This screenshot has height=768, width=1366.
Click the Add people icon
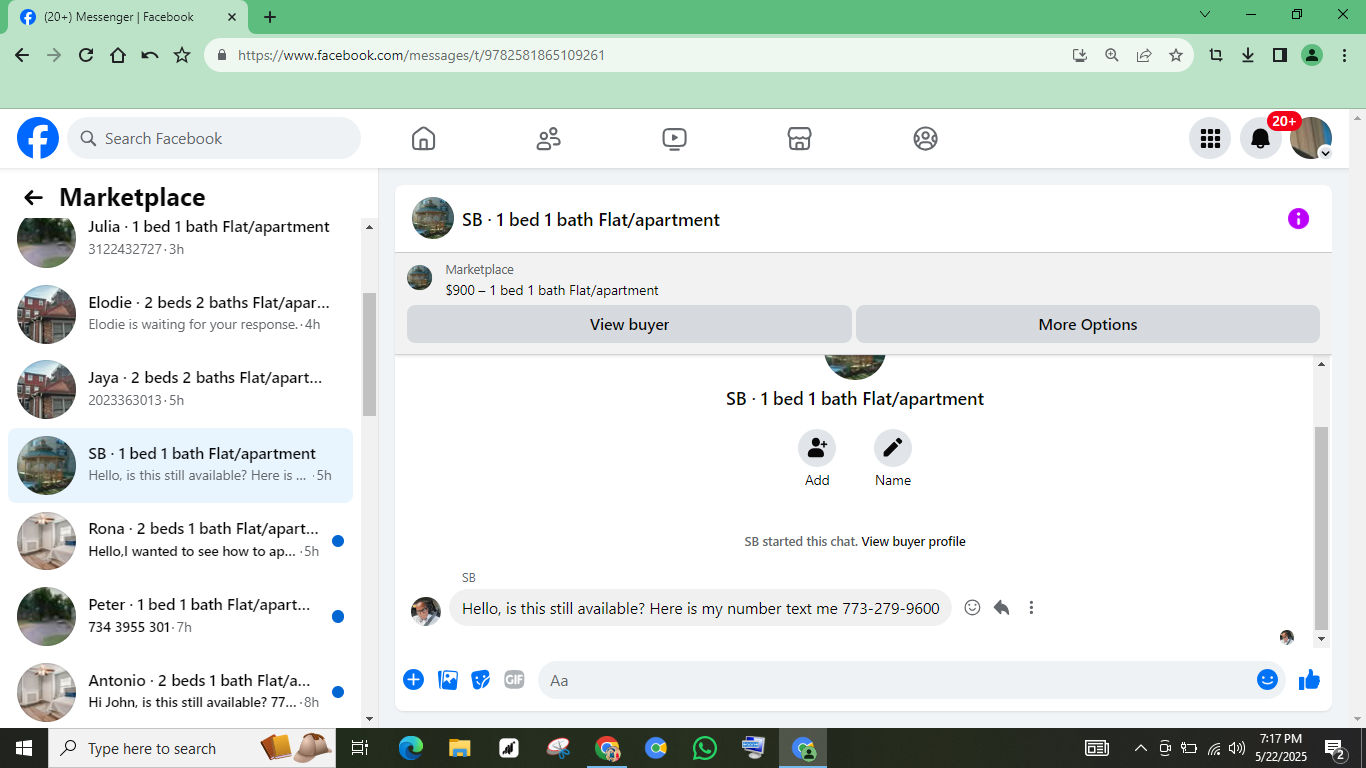point(817,448)
